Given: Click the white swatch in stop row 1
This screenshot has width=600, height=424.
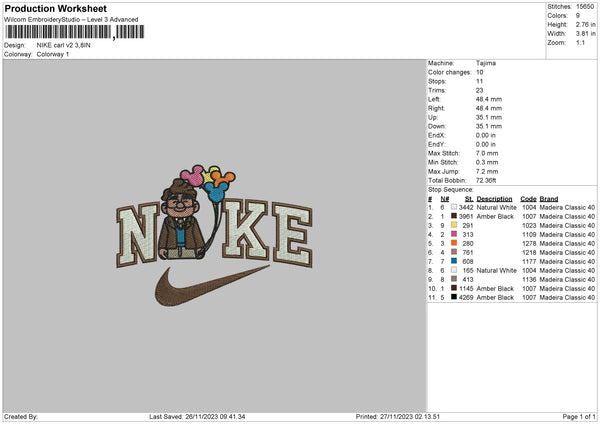Looking at the screenshot, I should point(454,207).
